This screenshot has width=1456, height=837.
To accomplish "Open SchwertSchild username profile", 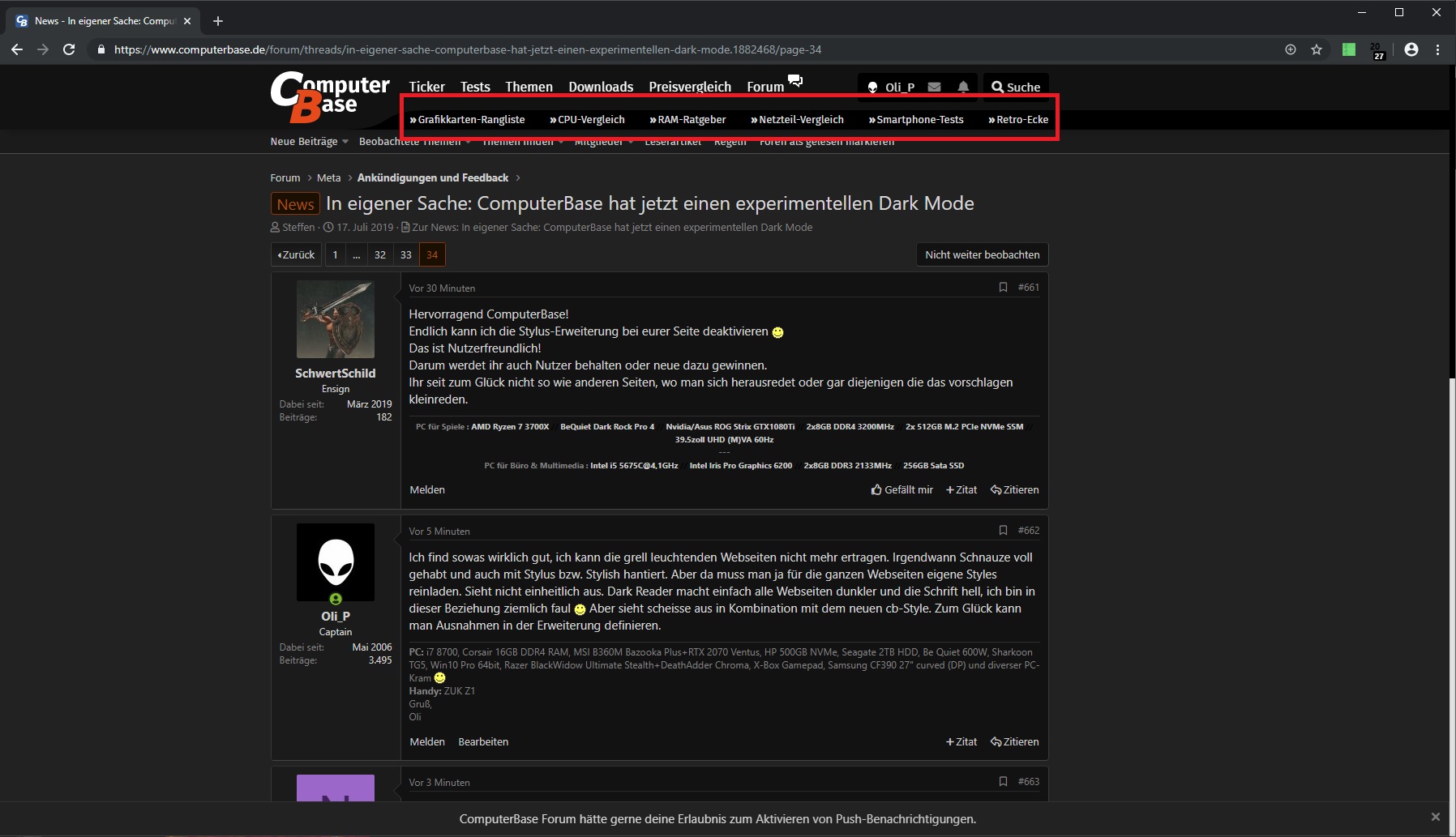I will pos(336,373).
